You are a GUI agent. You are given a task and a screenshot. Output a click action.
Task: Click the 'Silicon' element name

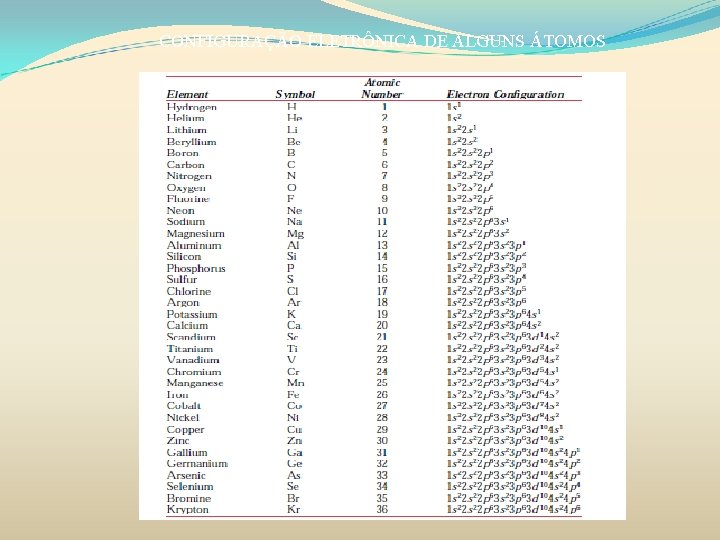coord(184,256)
